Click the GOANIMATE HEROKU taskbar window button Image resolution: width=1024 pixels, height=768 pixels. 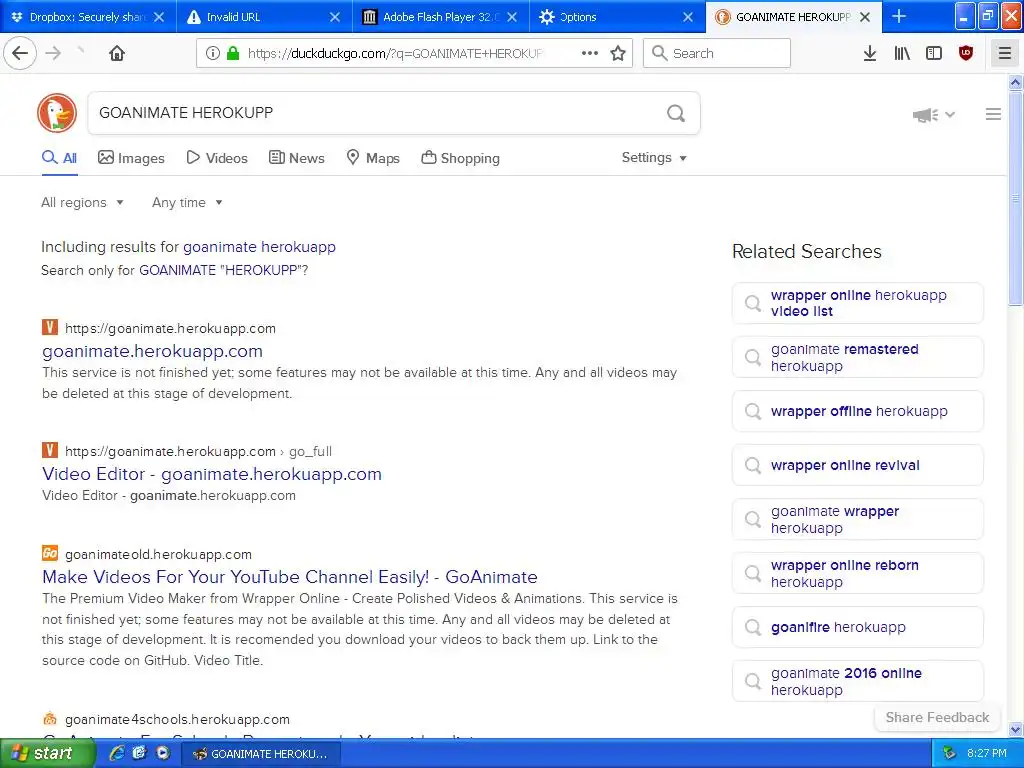(260, 754)
